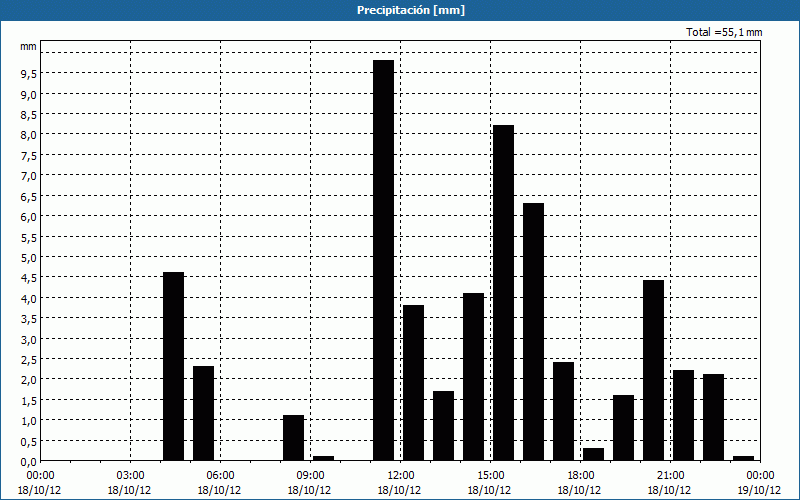Click the 4,1 mm bar before 15:00
This screenshot has width=800, height=500.
coord(473,377)
